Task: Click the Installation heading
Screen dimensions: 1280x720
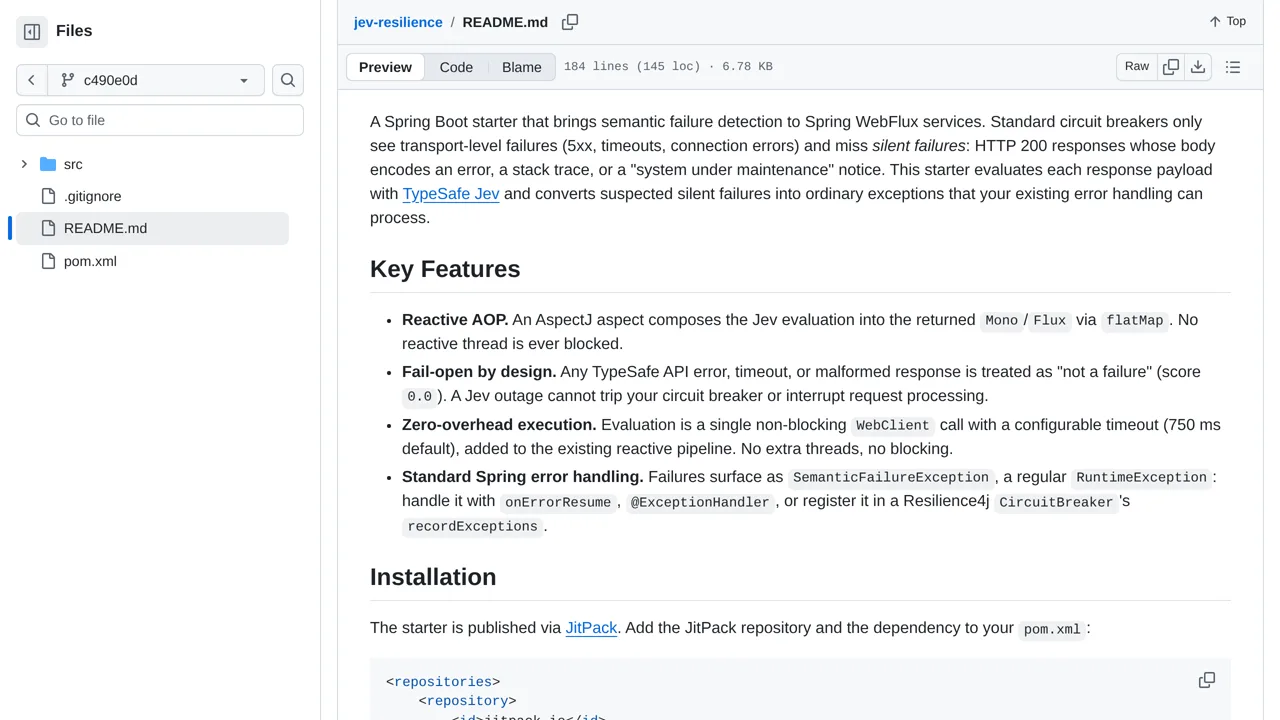Action: tap(433, 577)
